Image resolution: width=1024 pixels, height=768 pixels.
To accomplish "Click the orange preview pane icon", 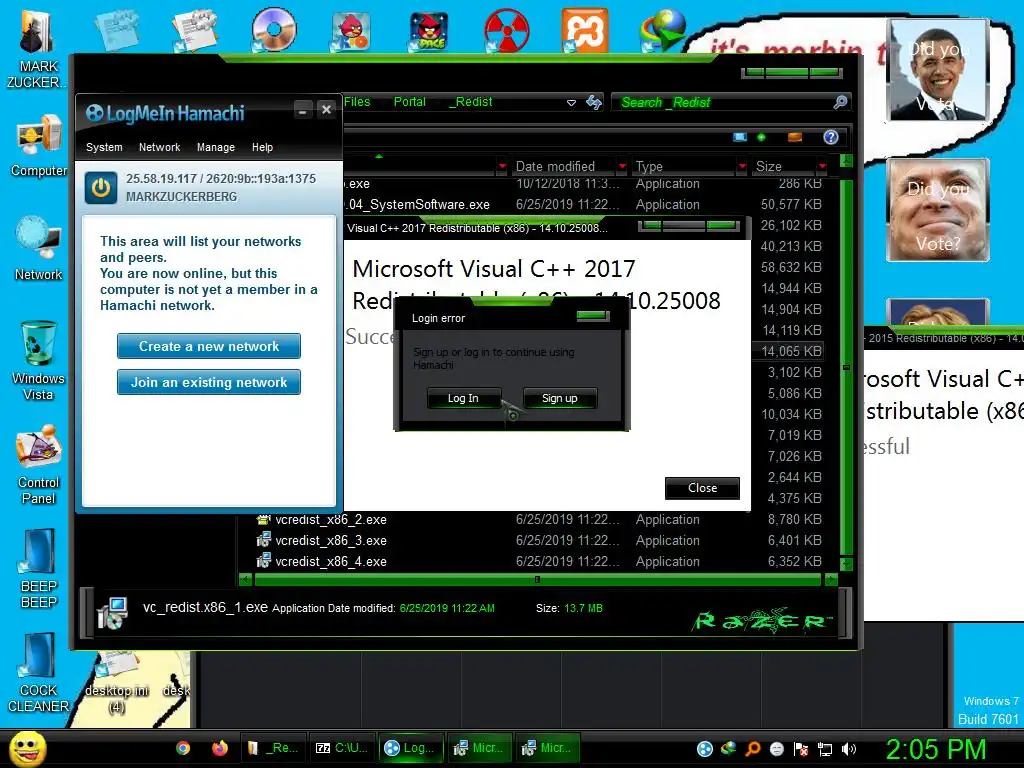I will point(795,137).
